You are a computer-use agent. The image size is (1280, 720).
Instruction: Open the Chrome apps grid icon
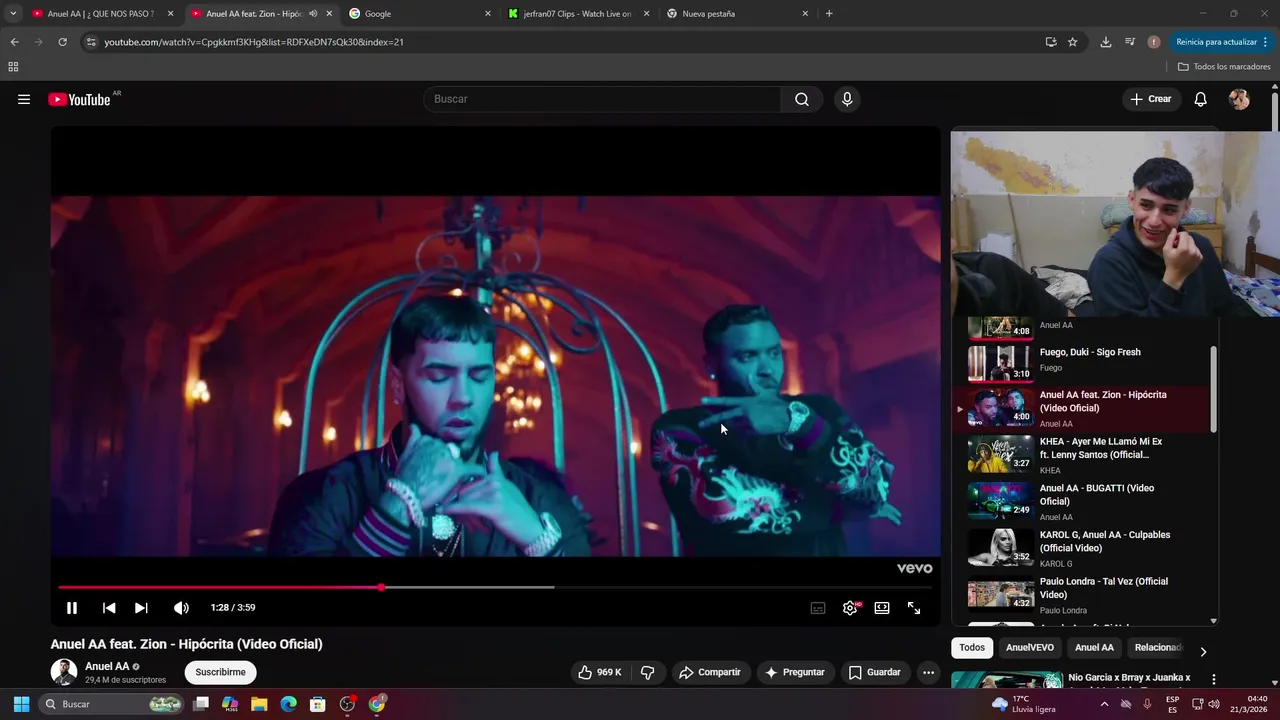point(13,67)
